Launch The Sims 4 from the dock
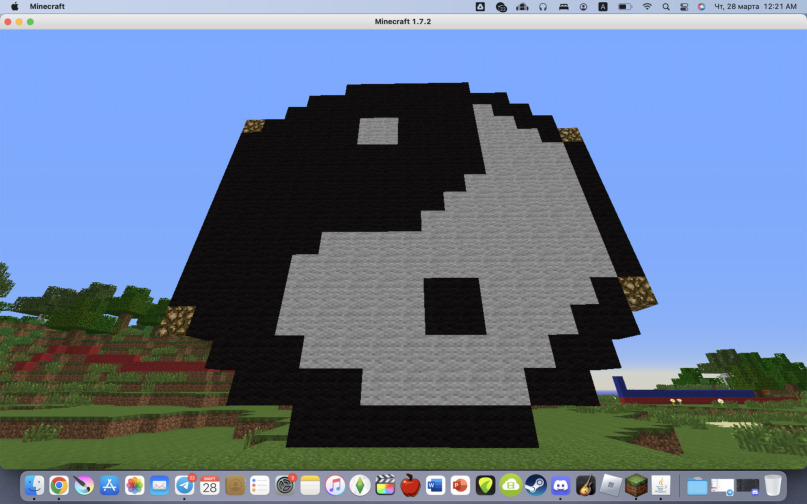Image resolution: width=807 pixels, height=504 pixels. pos(360,485)
